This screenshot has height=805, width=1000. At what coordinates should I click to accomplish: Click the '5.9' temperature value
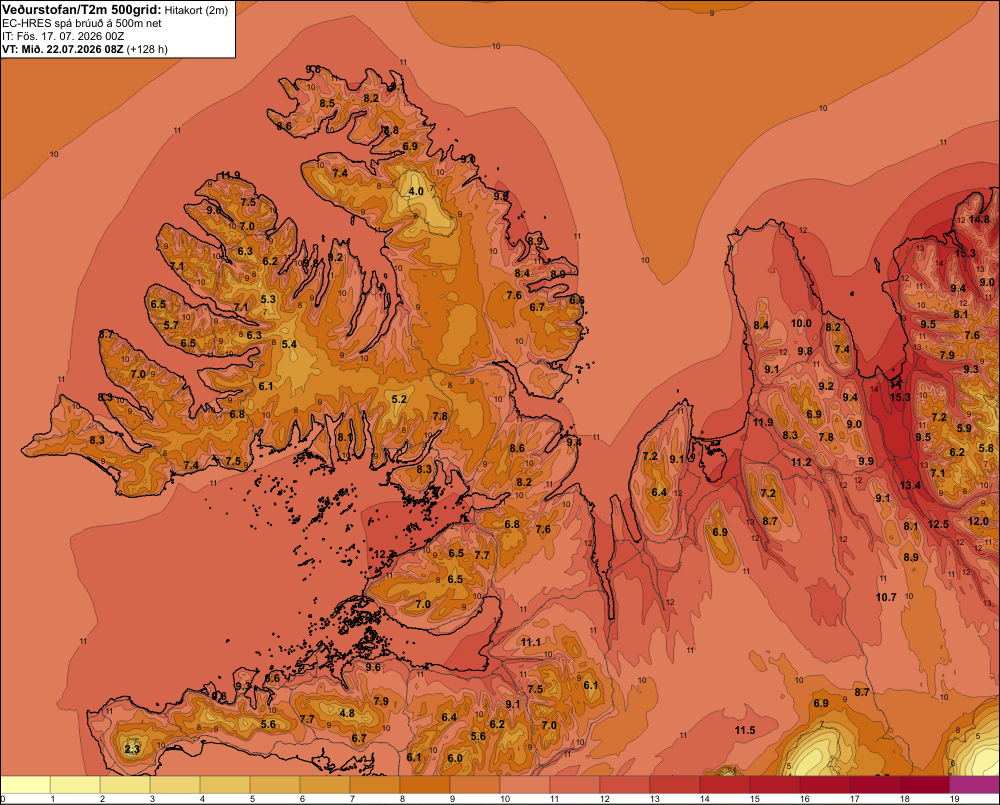coord(964,429)
